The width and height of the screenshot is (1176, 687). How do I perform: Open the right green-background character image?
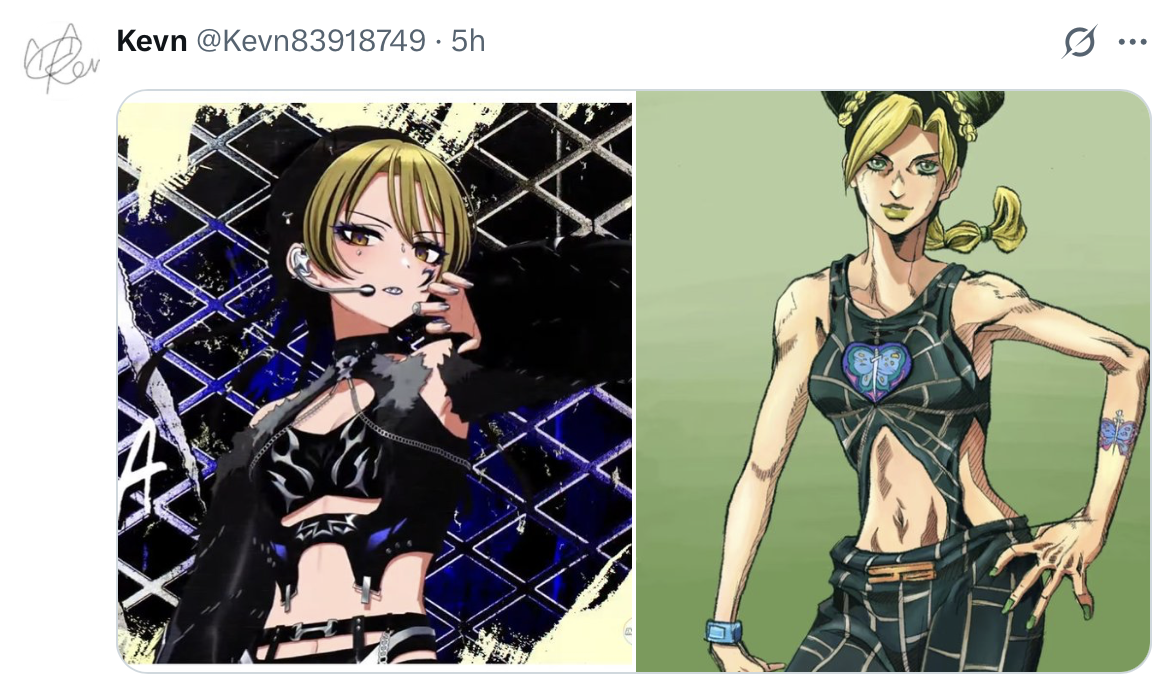pos(892,382)
